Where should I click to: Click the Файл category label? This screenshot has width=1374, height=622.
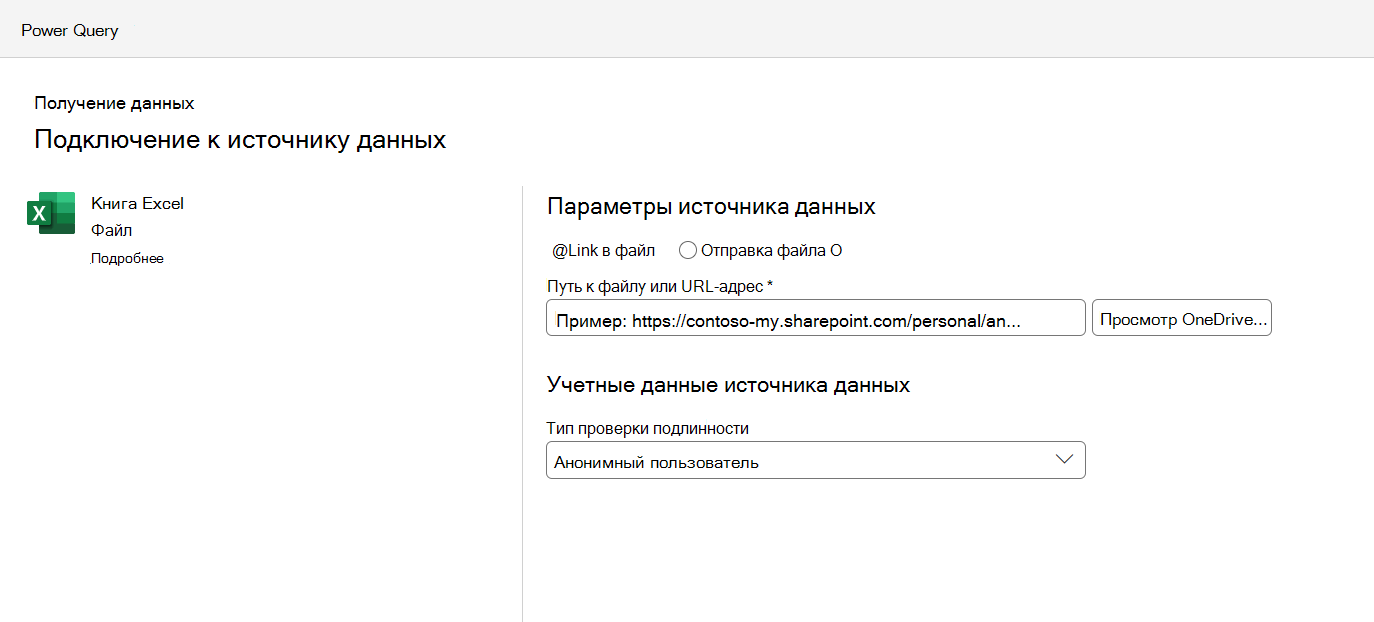point(112,230)
